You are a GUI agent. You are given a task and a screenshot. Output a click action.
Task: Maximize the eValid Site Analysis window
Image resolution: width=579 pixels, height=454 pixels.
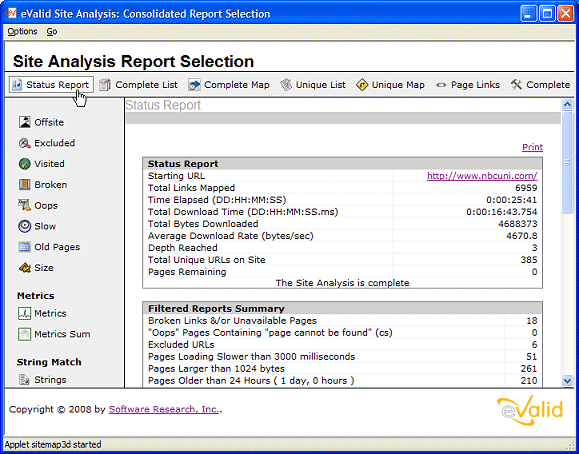pyautogui.click(x=547, y=14)
